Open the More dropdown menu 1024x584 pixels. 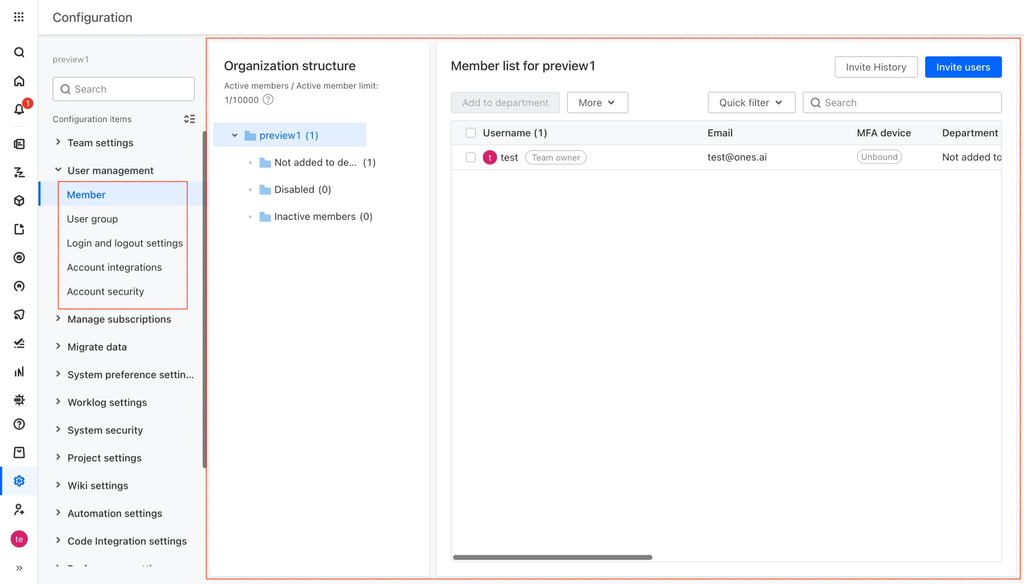point(597,103)
